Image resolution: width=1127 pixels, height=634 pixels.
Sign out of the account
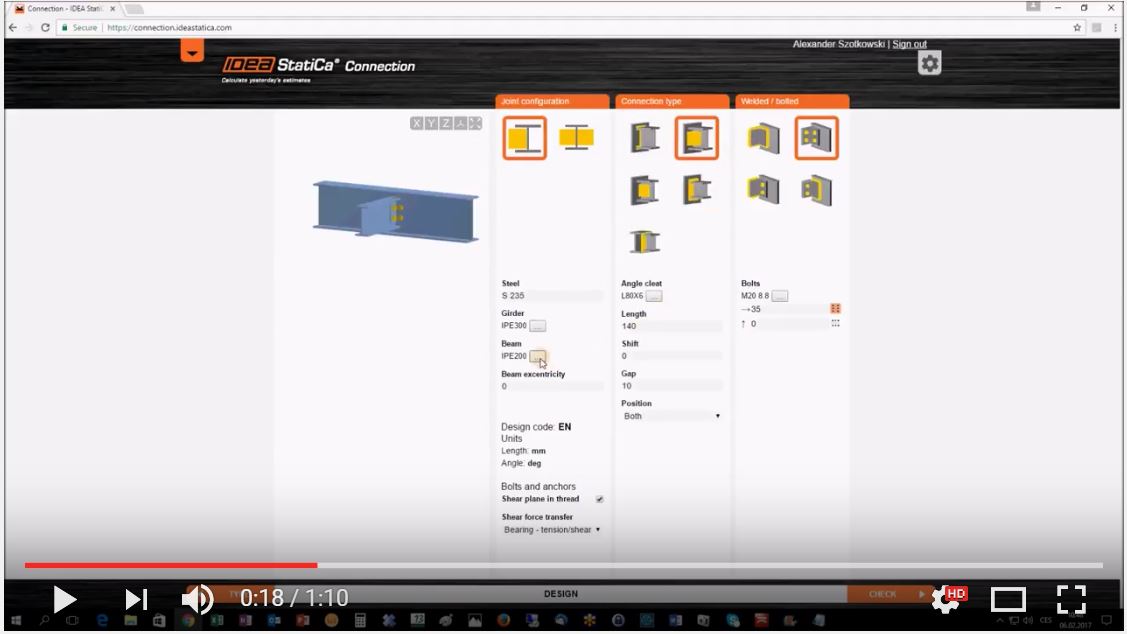point(909,44)
